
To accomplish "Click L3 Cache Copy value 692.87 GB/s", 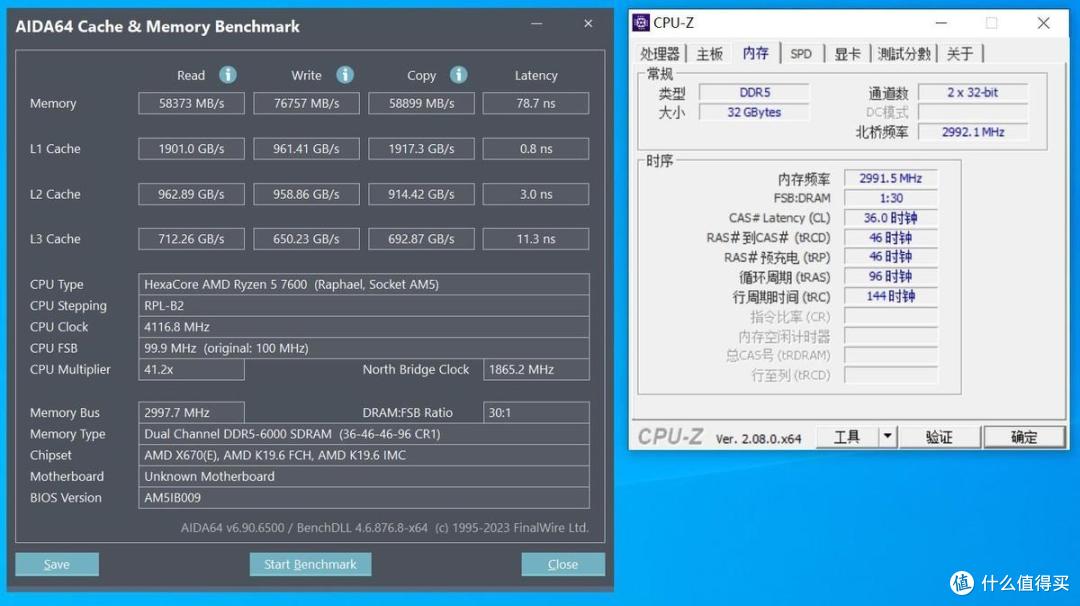I will click(x=422, y=239).
